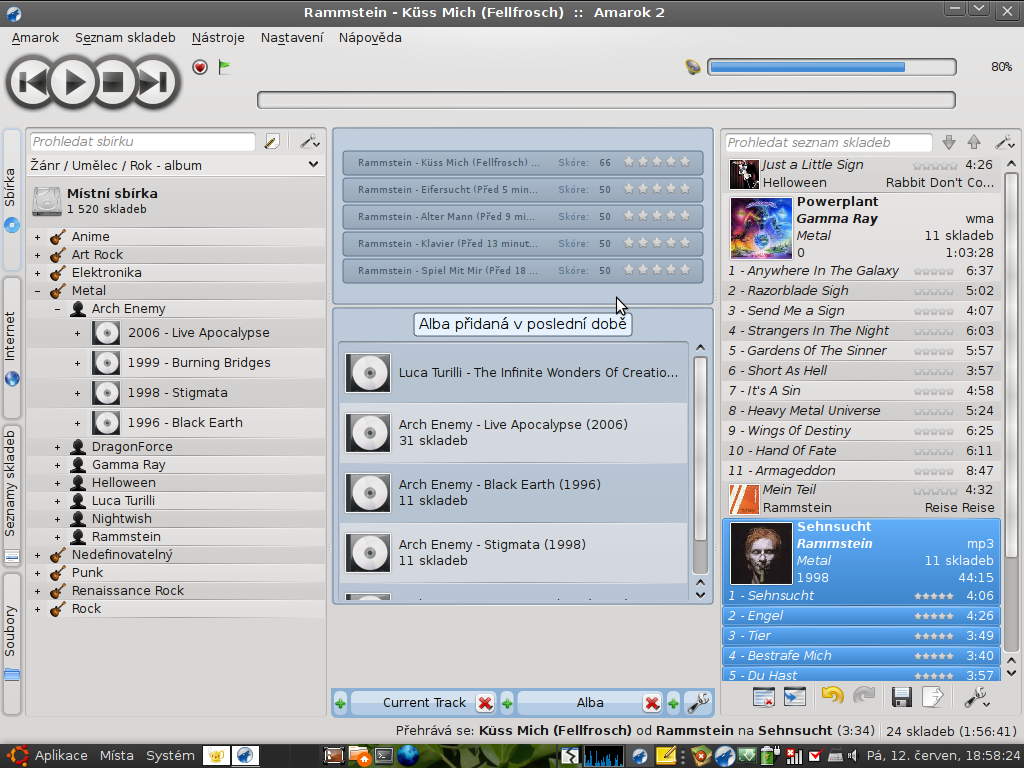Rate Rammstein - Alter Mann with the stars
The image size is (1024, 768).
click(656, 216)
